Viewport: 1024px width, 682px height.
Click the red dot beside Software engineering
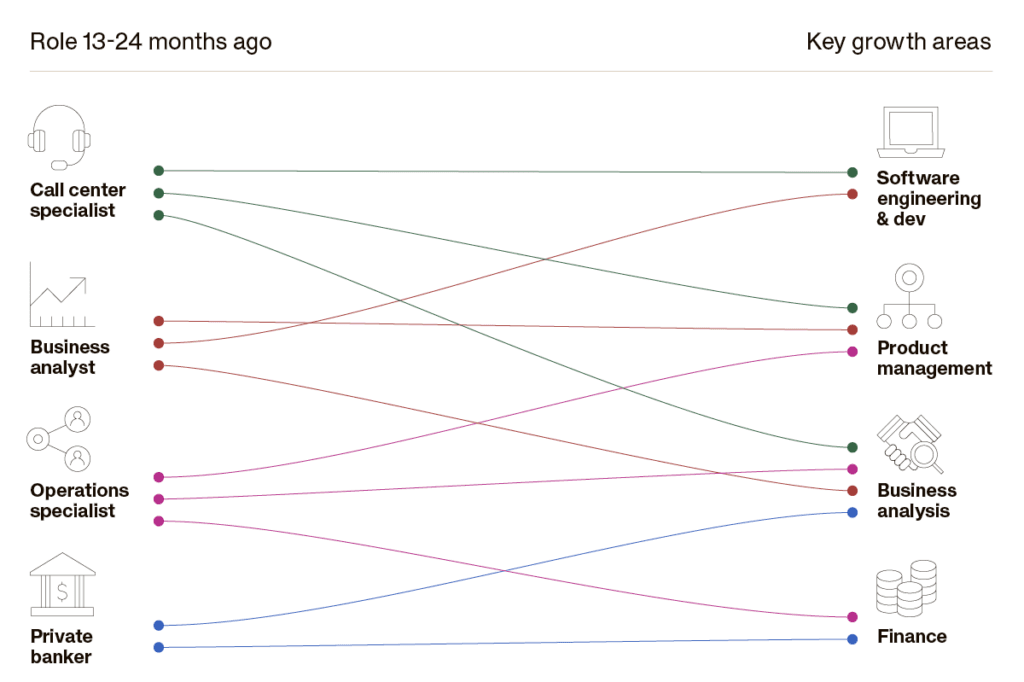pyautogui.click(x=852, y=194)
